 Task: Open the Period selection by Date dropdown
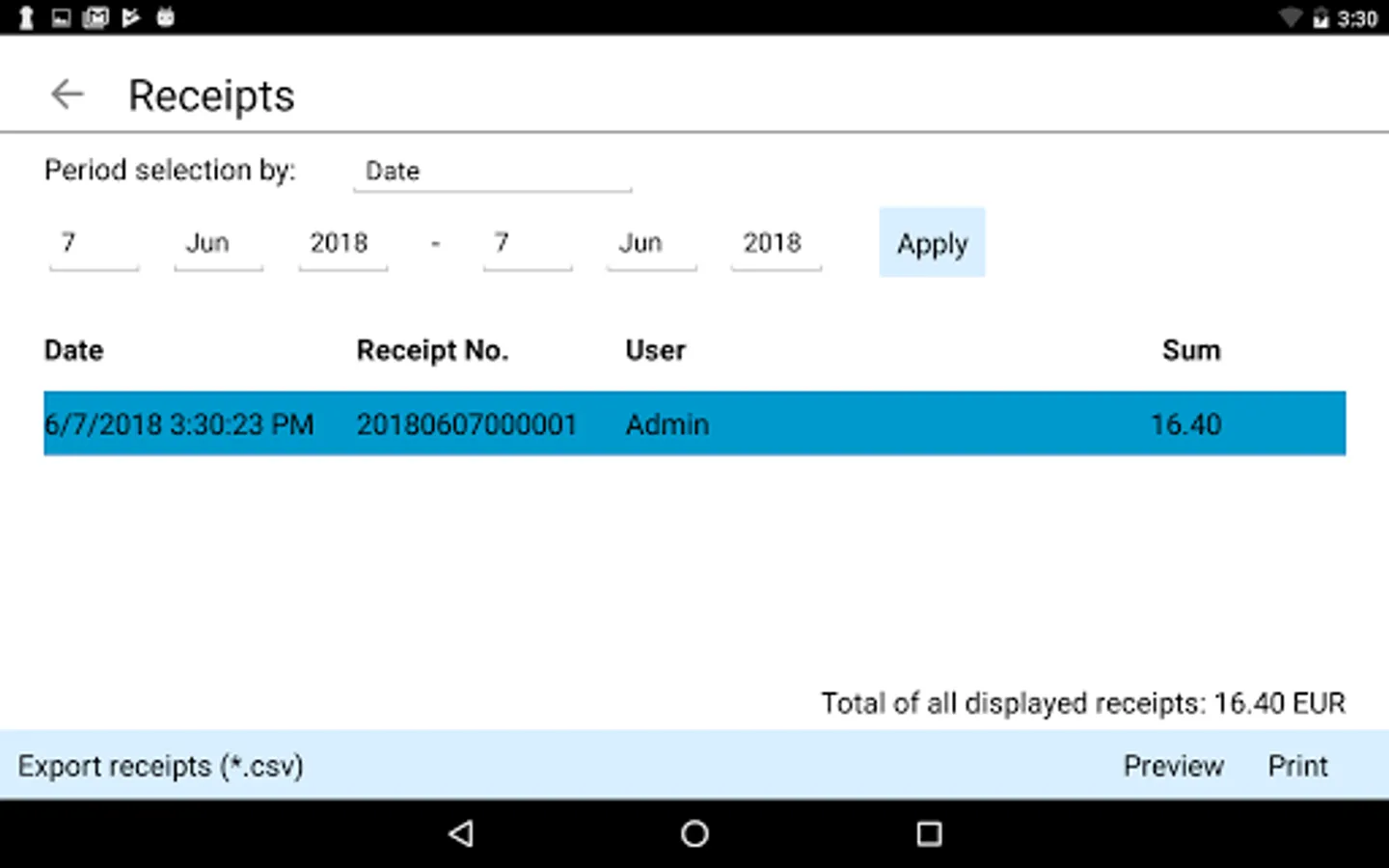[492, 172]
